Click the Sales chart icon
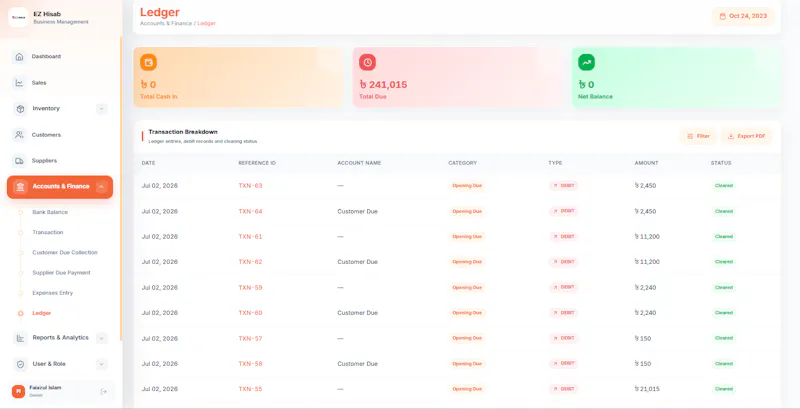The height and width of the screenshot is (409, 800). (x=19, y=83)
